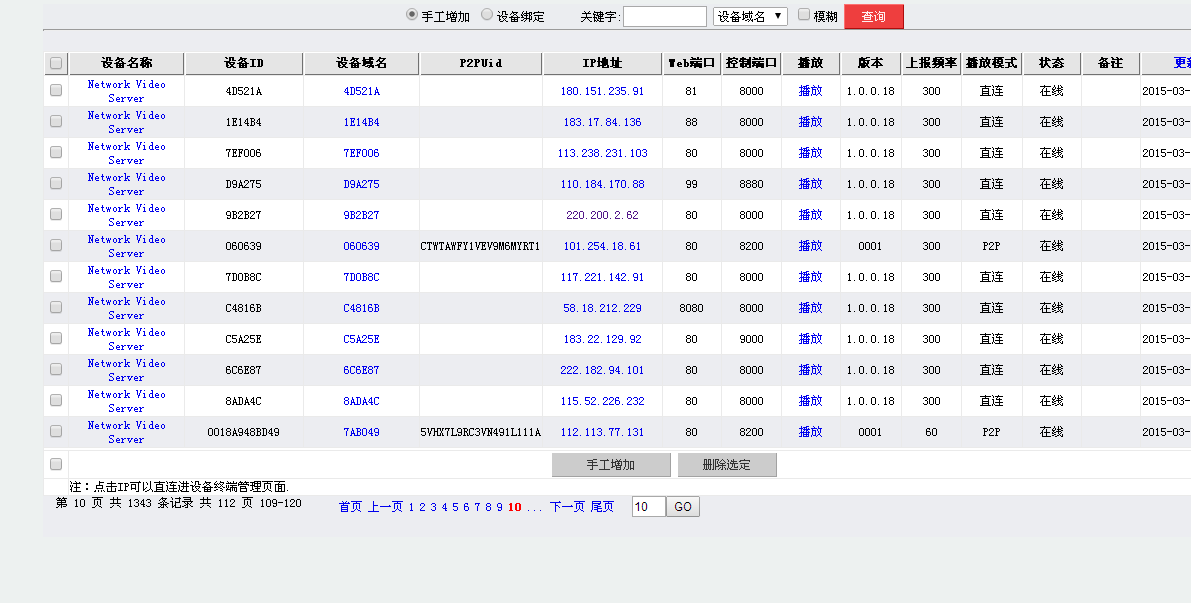
Task: Open visited IP link 220.200.2.62
Action: point(602,216)
